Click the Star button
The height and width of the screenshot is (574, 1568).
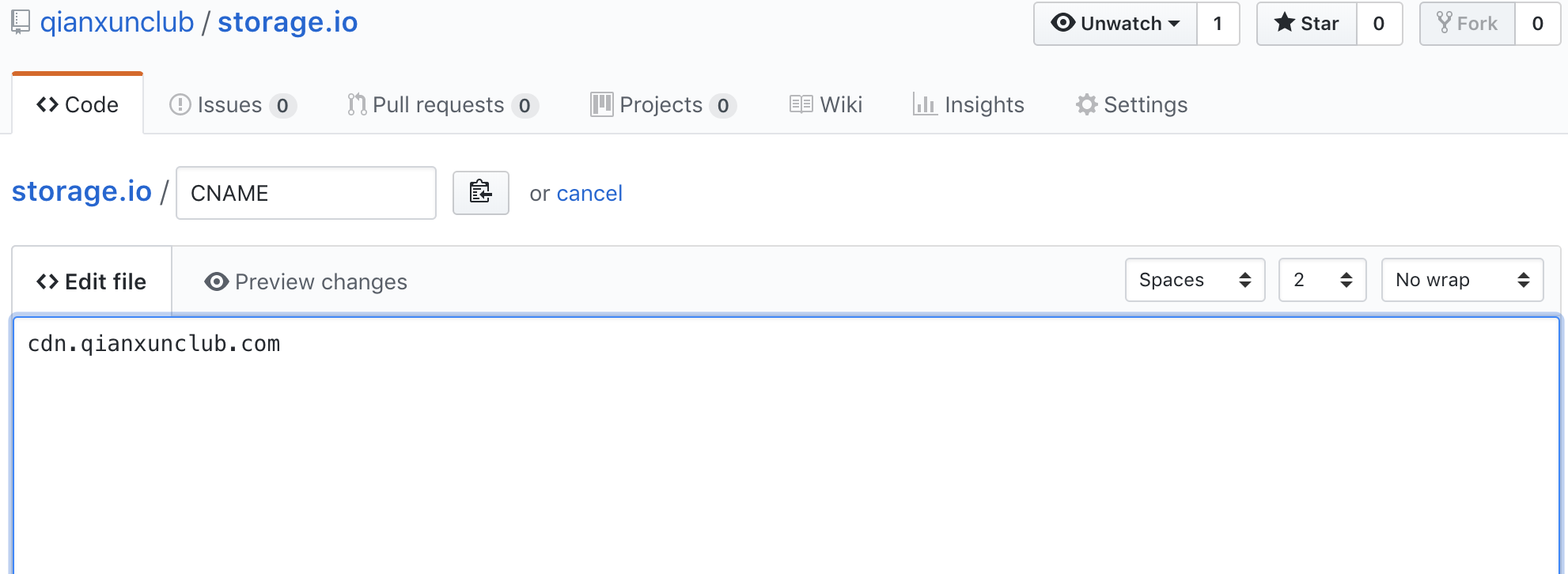pyautogui.click(x=1307, y=24)
